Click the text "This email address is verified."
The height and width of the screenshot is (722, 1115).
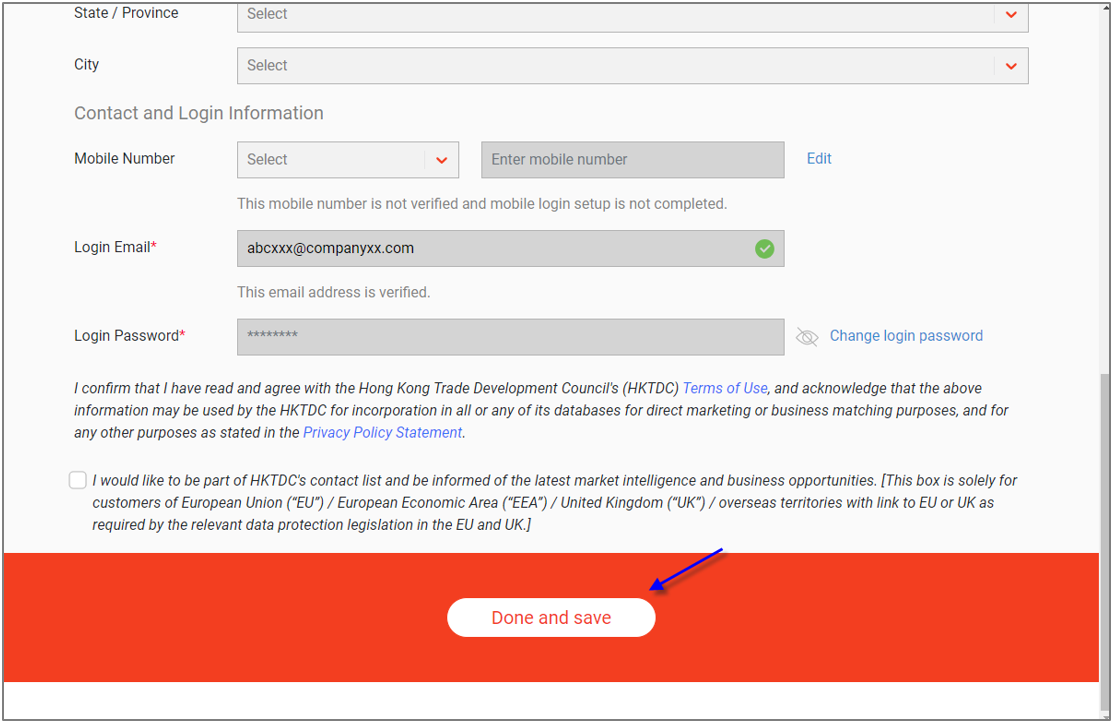click(334, 292)
